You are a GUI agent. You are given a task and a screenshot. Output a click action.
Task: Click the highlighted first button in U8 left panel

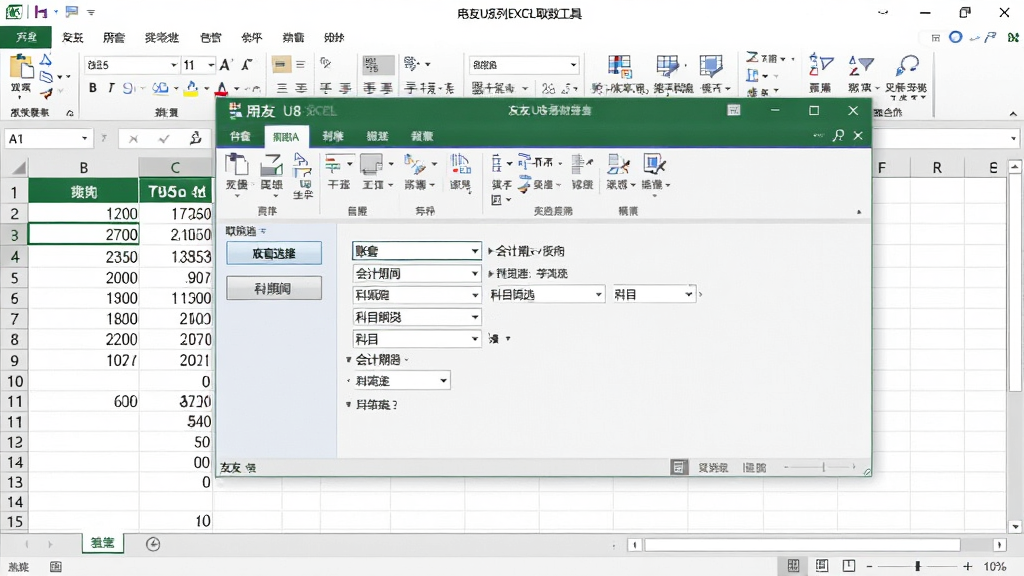tap(274, 253)
